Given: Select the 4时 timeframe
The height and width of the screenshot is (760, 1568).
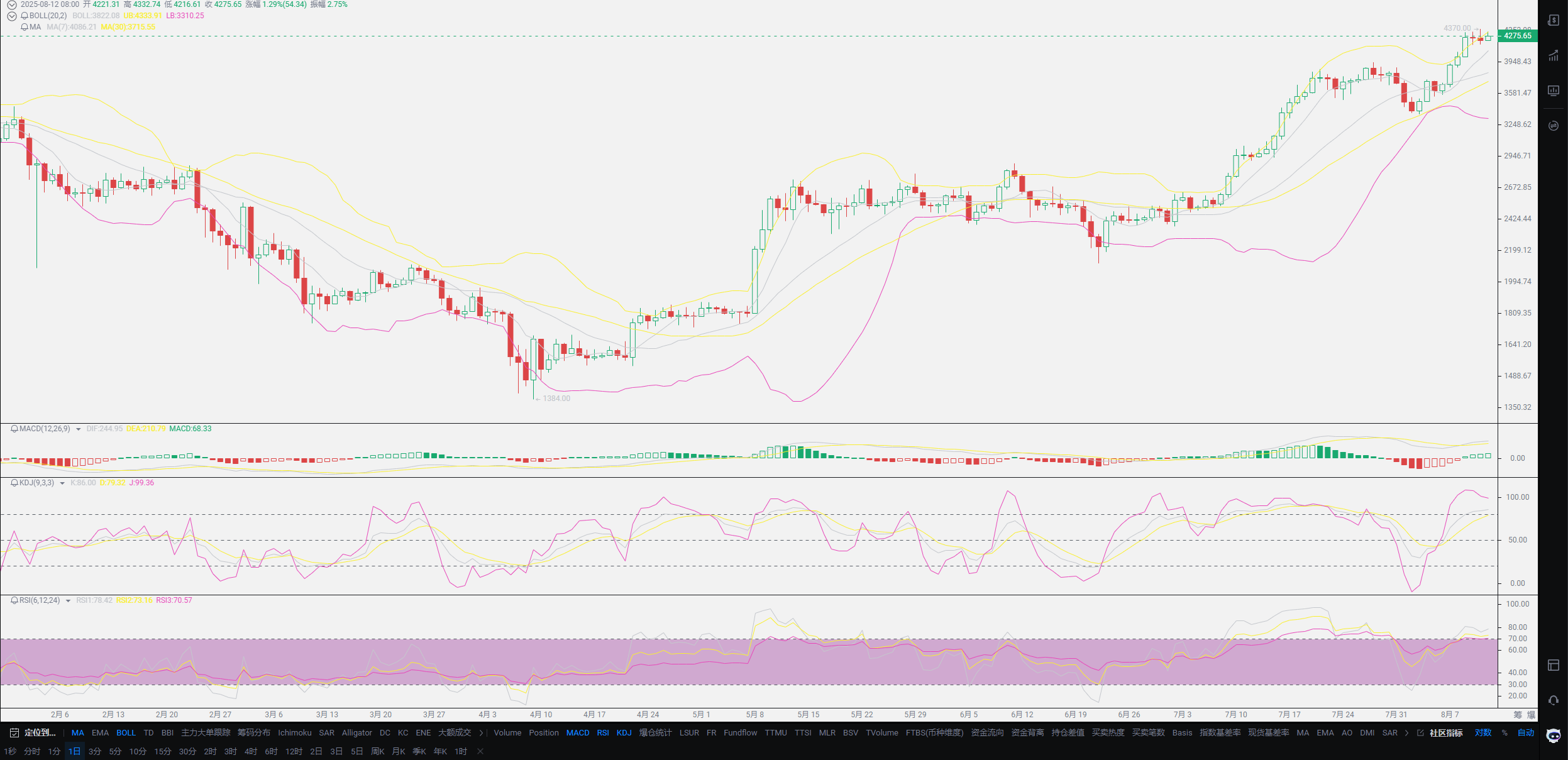Looking at the screenshot, I should [x=251, y=751].
